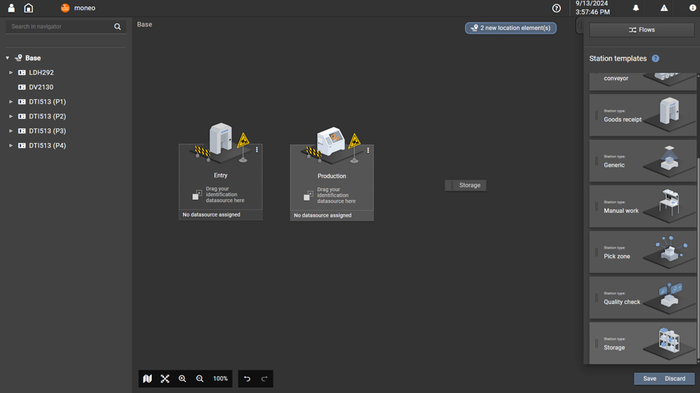The height and width of the screenshot is (393, 700).
Task: Select the Generic station template
Action: (642, 161)
